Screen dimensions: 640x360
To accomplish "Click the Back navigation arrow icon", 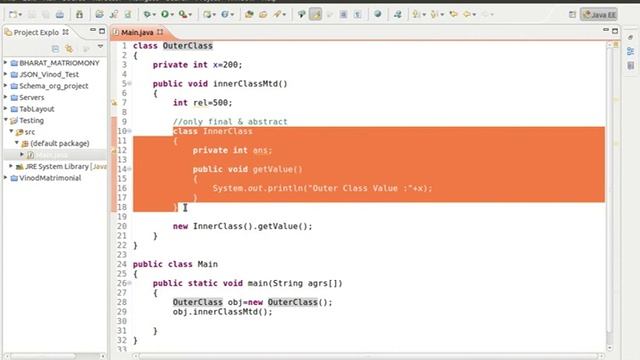I will coord(467,15).
